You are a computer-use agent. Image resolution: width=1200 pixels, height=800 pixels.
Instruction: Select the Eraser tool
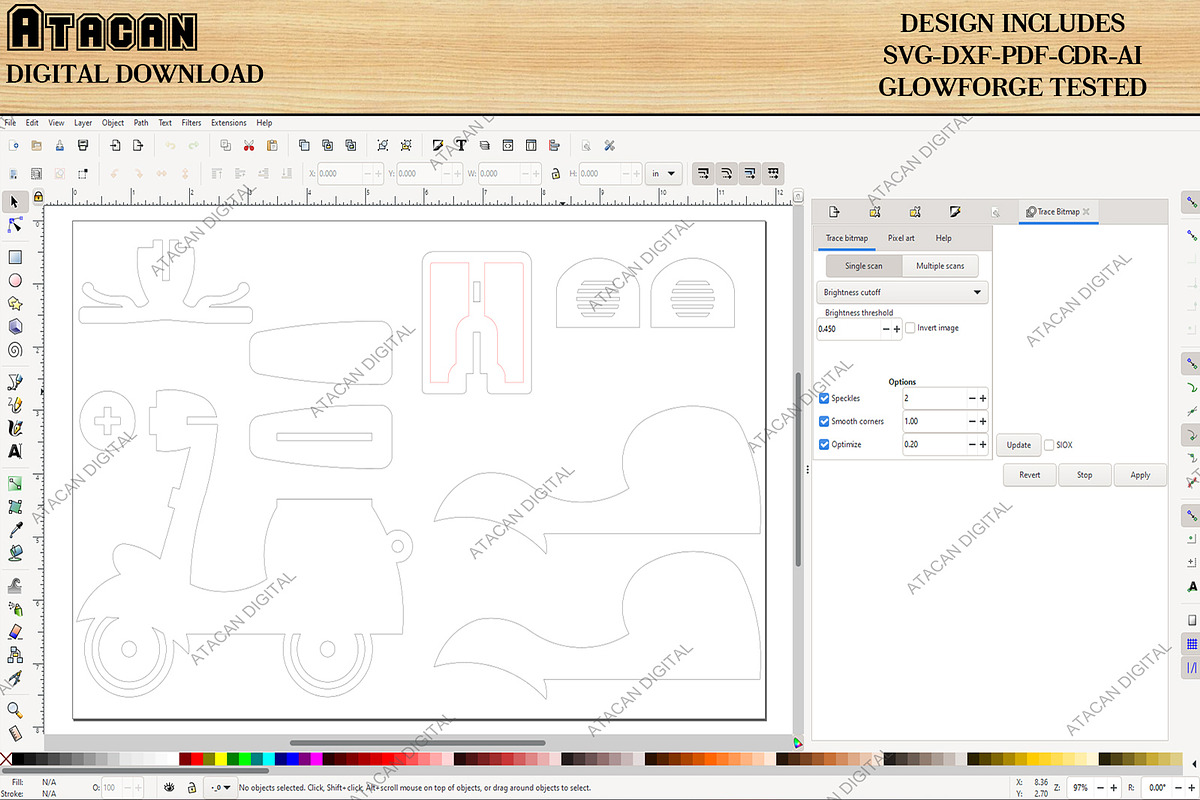tap(15, 632)
